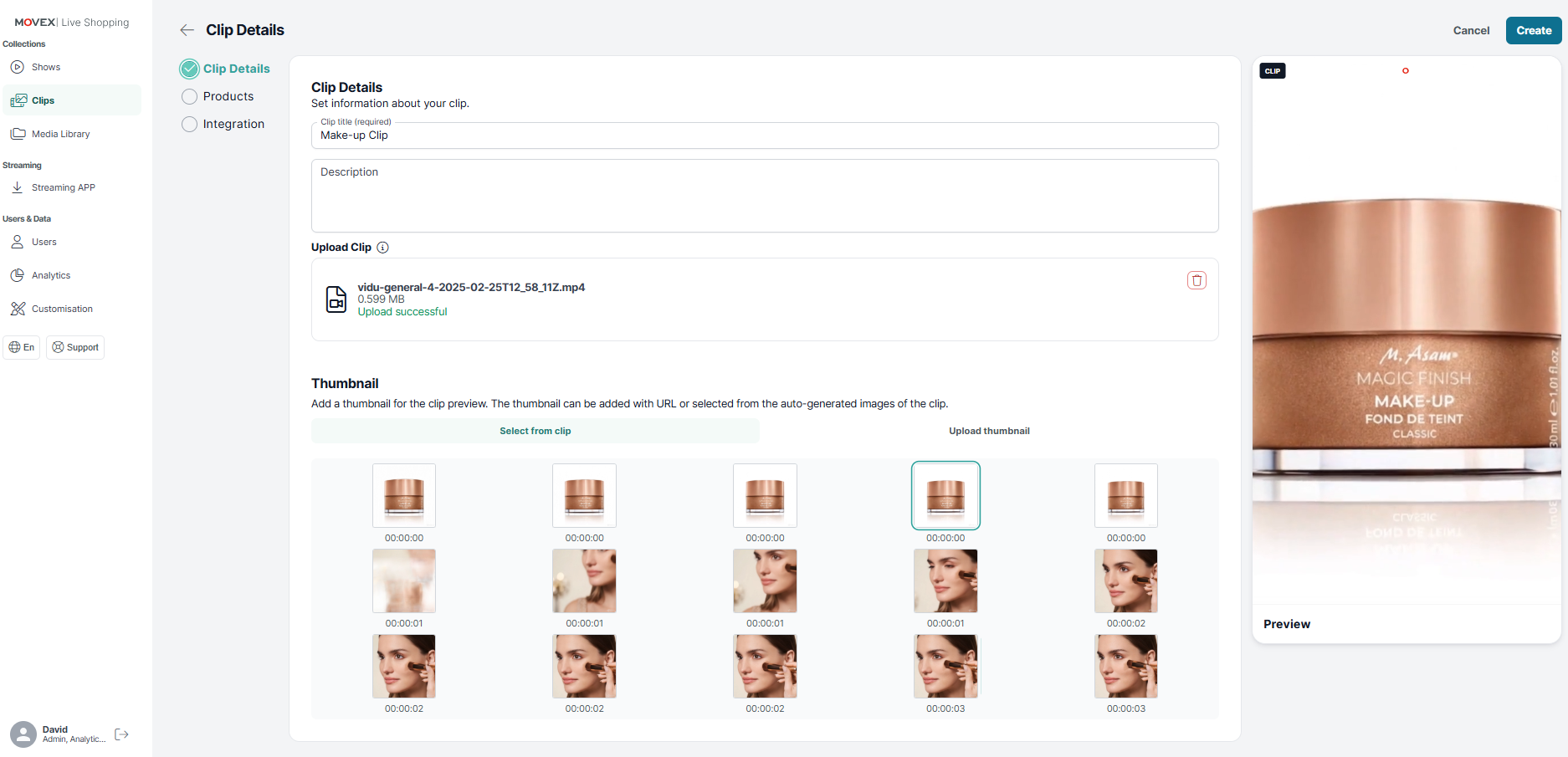1568x757 pixels.
Task: Click the Streaming APP download icon
Action: (x=17, y=187)
